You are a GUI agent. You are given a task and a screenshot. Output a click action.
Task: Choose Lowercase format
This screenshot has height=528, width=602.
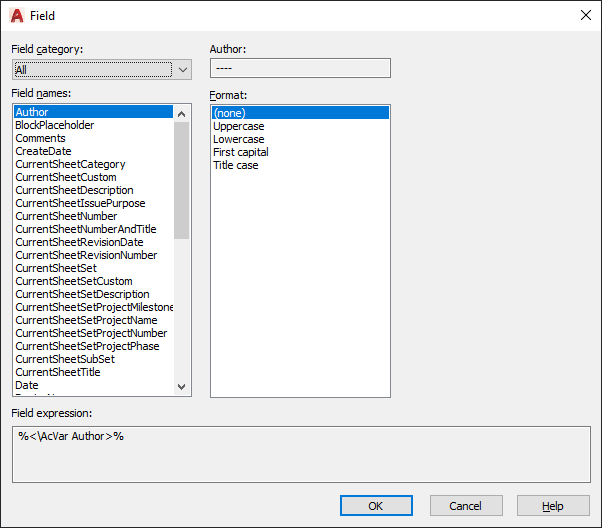pyautogui.click(x=239, y=139)
